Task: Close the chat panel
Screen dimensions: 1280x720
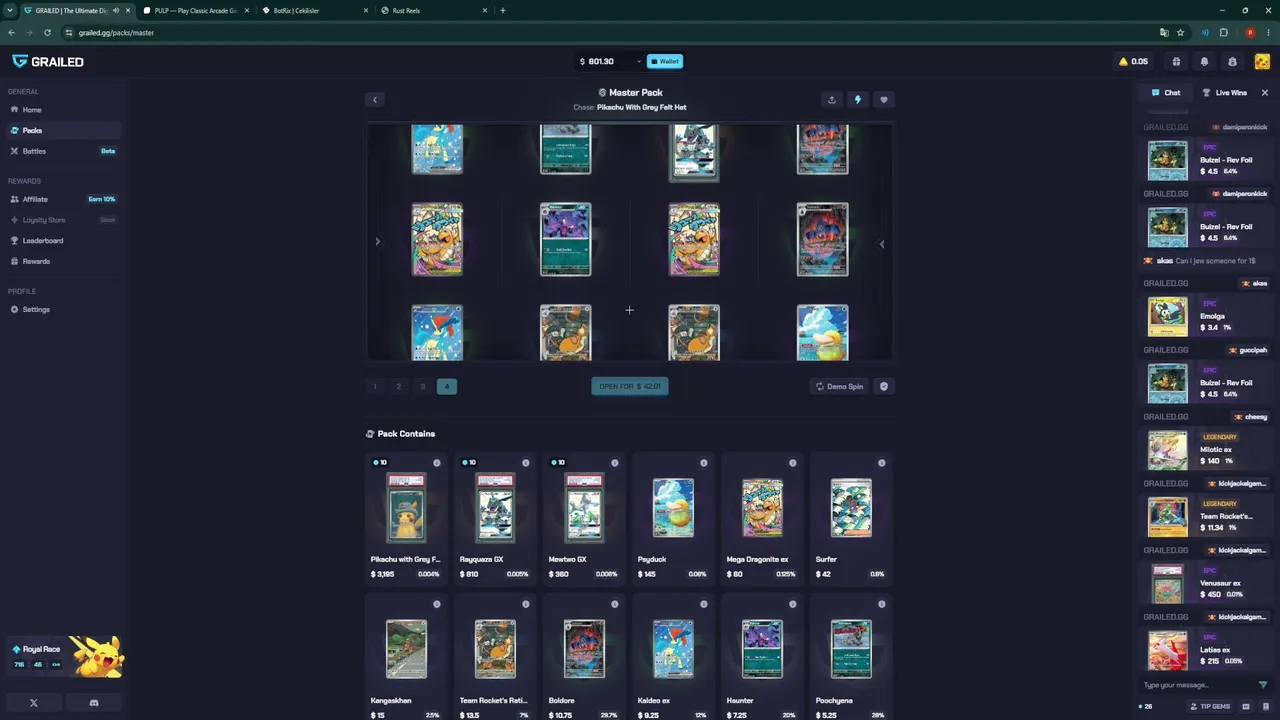Action: (1264, 93)
